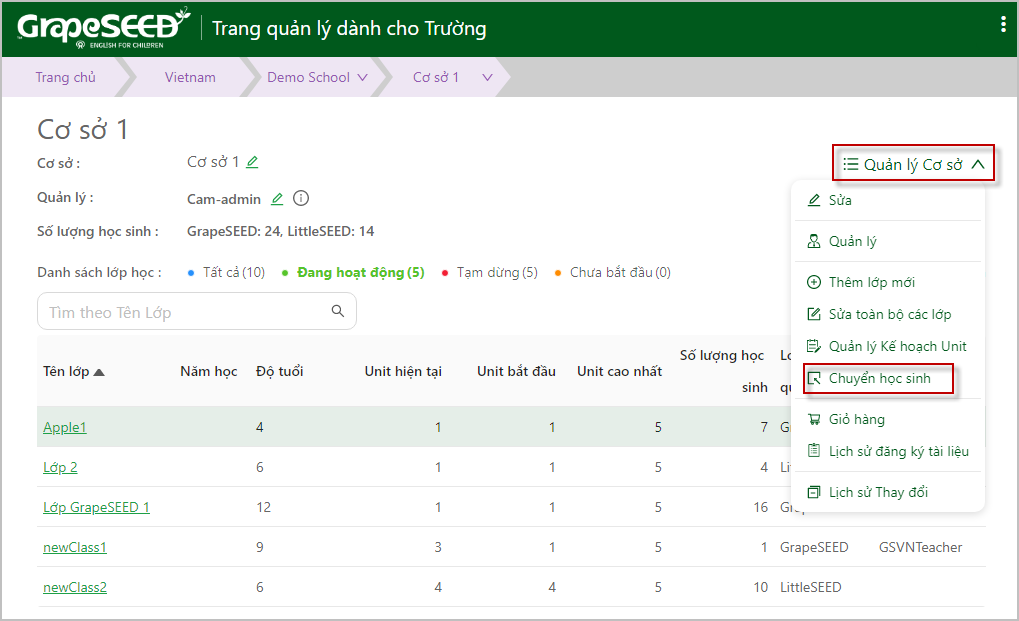Click the Độ tuổi column header
The image size is (1019, 621).
coord(279,371)
